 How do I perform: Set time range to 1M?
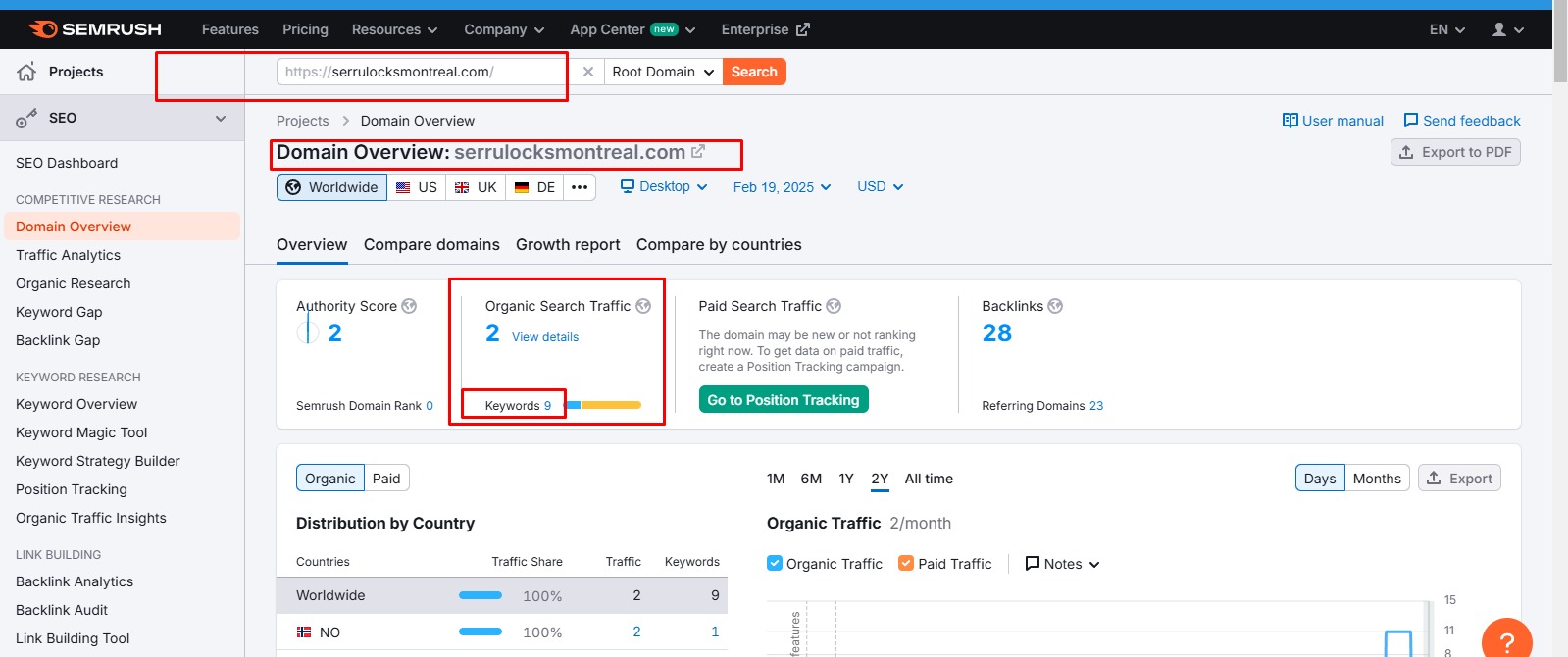pyautogui.click(x=776, y=479)
